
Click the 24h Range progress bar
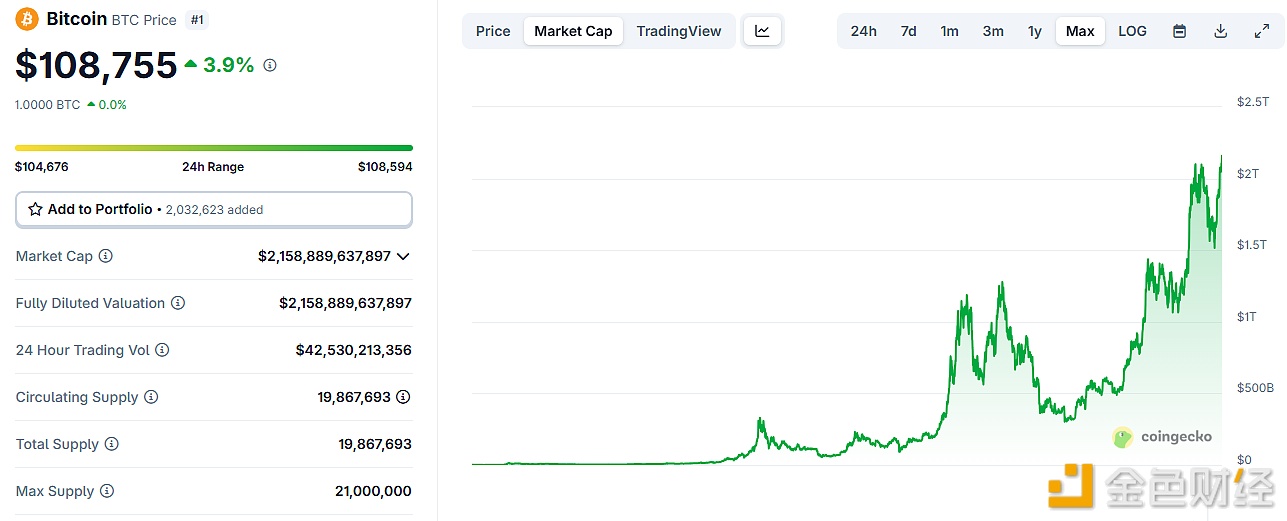(213, 148)
